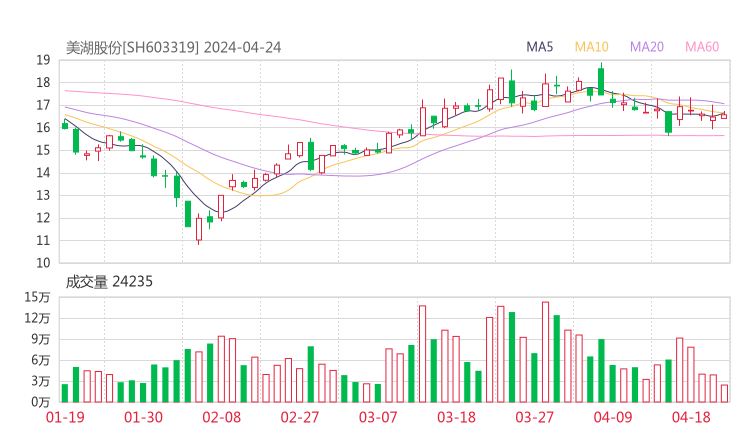Click the price axis value 19
Viewport: 740px width, 440px height.
coord(43,60)
